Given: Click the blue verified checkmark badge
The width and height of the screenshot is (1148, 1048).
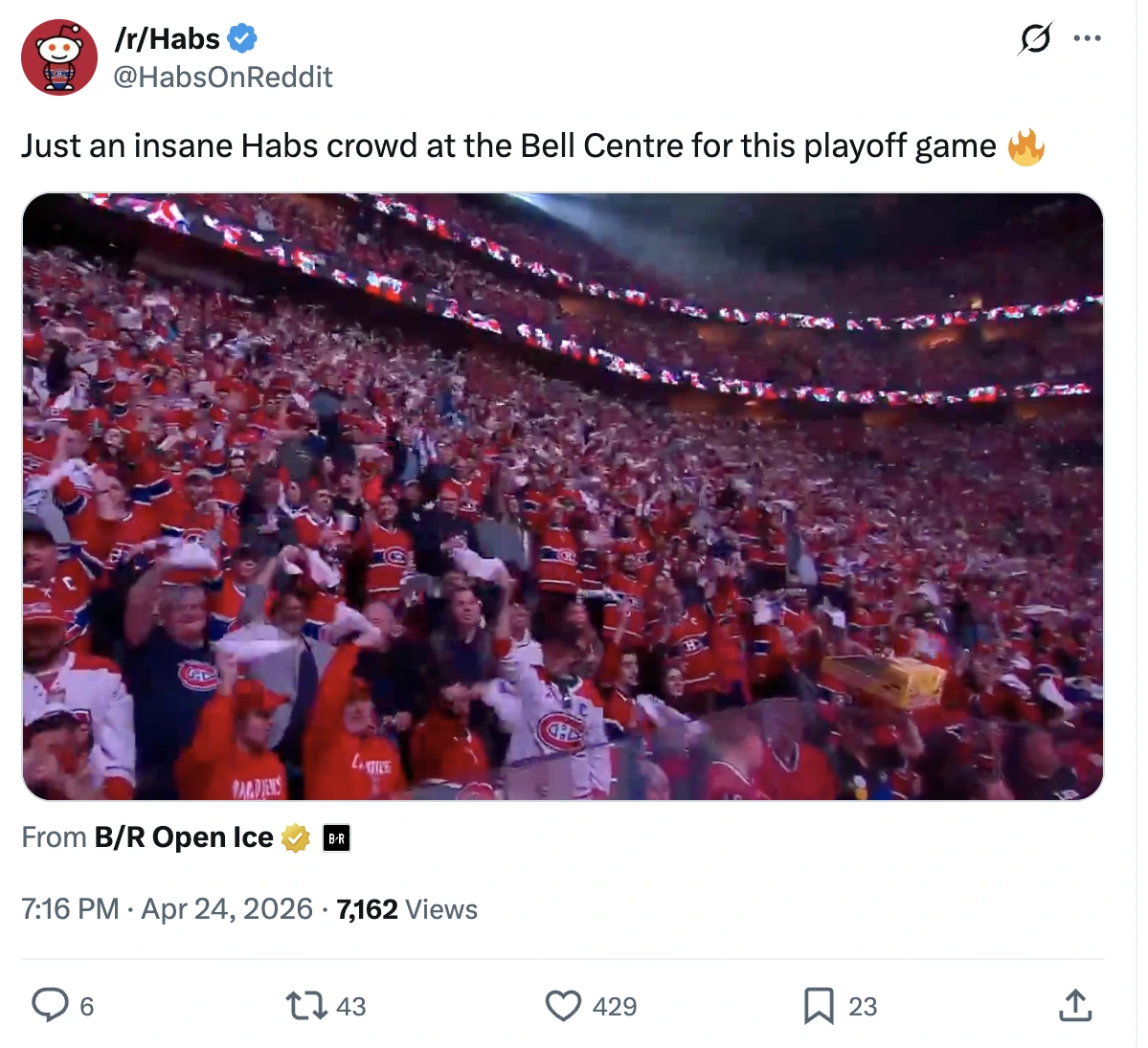Looking at the screenshot, I should [242, 39].
